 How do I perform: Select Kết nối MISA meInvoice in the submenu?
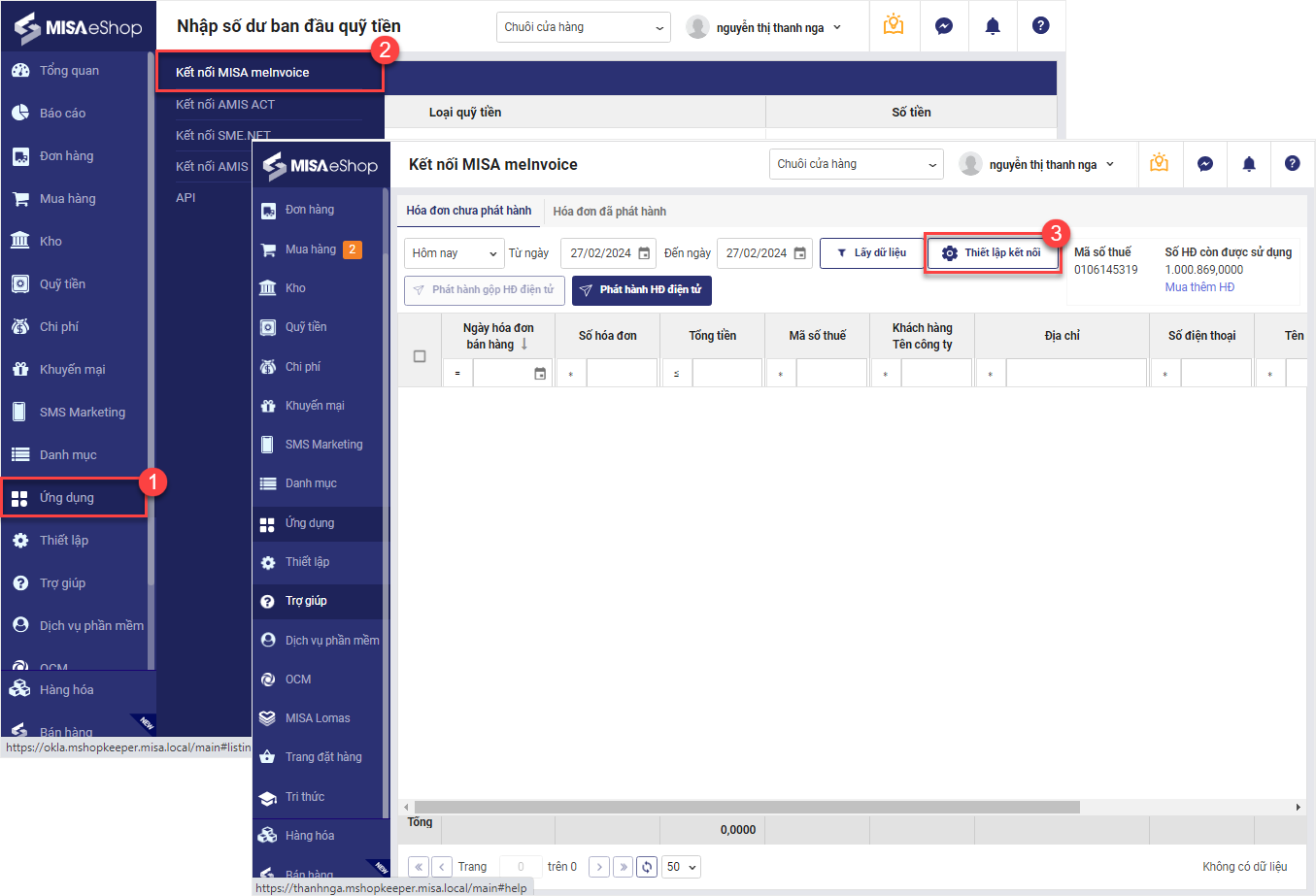coord(270,73)
